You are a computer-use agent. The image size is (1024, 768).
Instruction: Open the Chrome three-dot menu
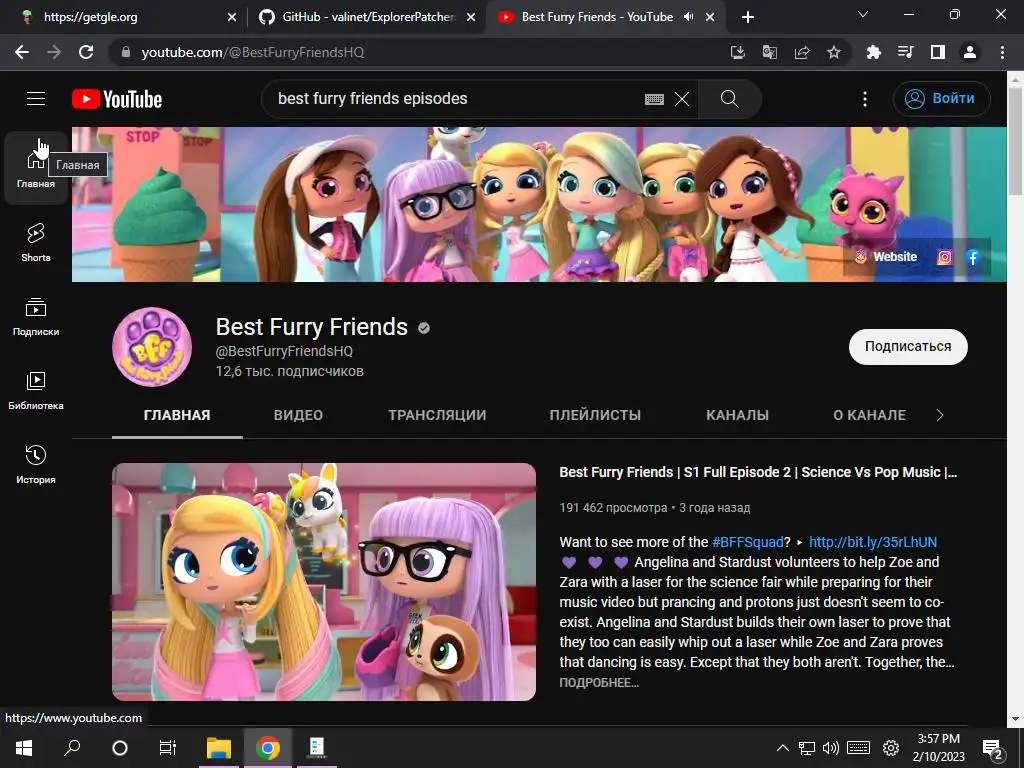tap(1002, 52)
